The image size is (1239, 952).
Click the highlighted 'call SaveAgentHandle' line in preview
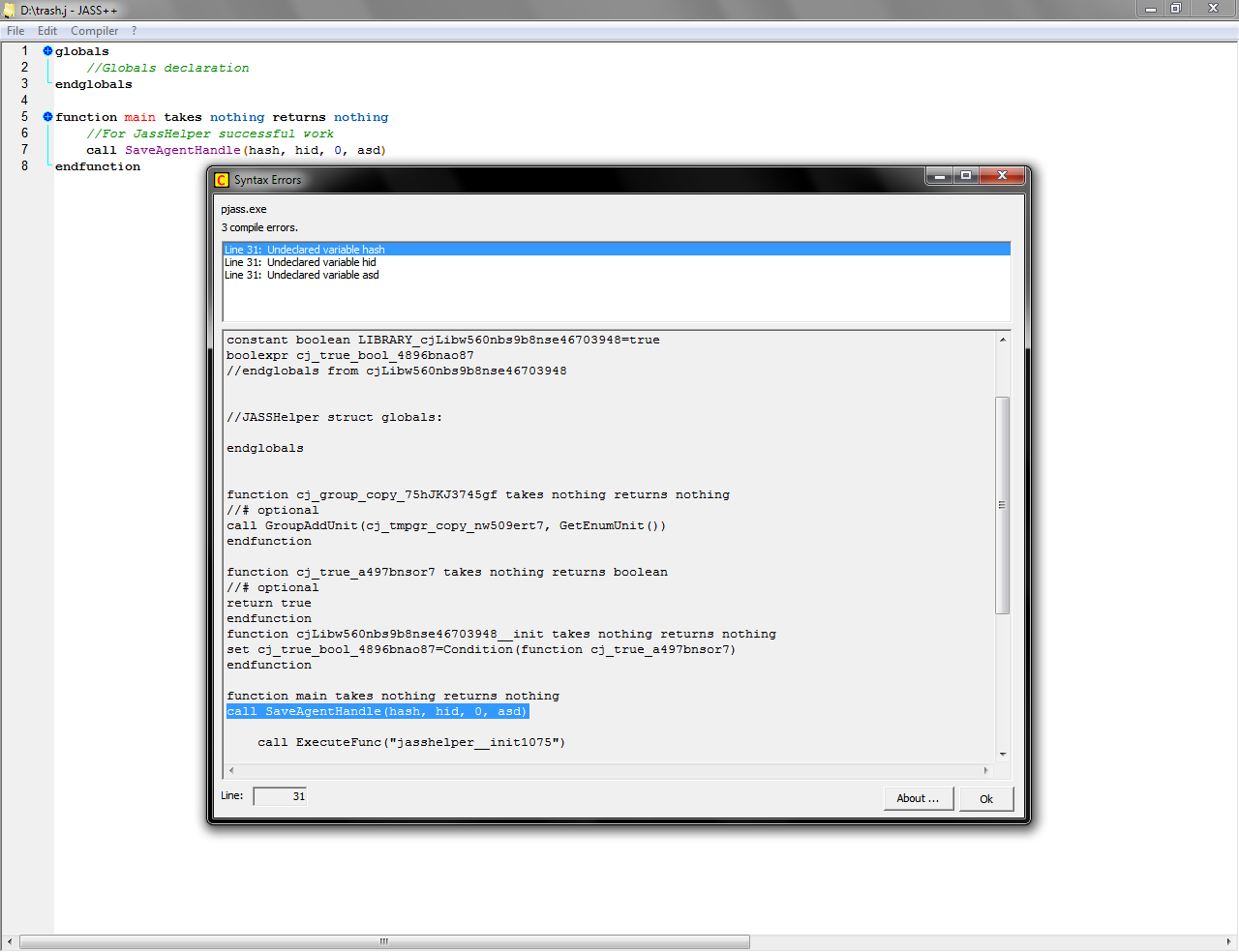pos(378,711)
